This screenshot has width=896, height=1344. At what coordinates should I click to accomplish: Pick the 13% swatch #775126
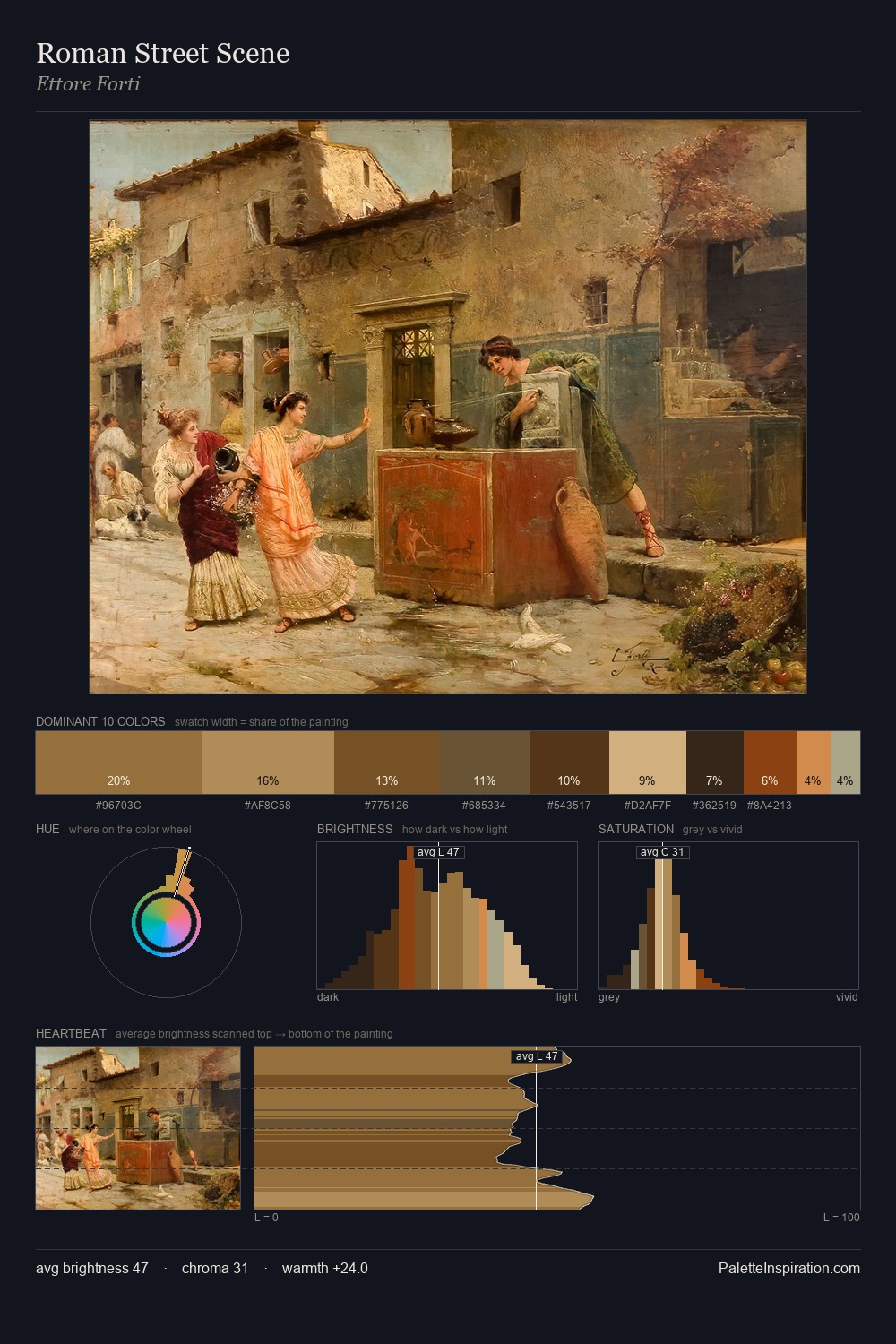click(x=387, y=762)
